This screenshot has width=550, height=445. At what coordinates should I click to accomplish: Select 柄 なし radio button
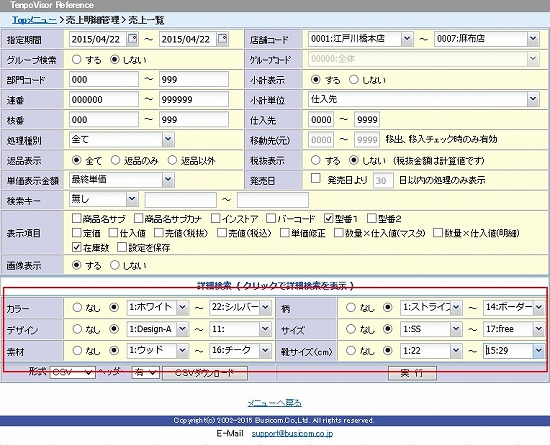point(351,308)
